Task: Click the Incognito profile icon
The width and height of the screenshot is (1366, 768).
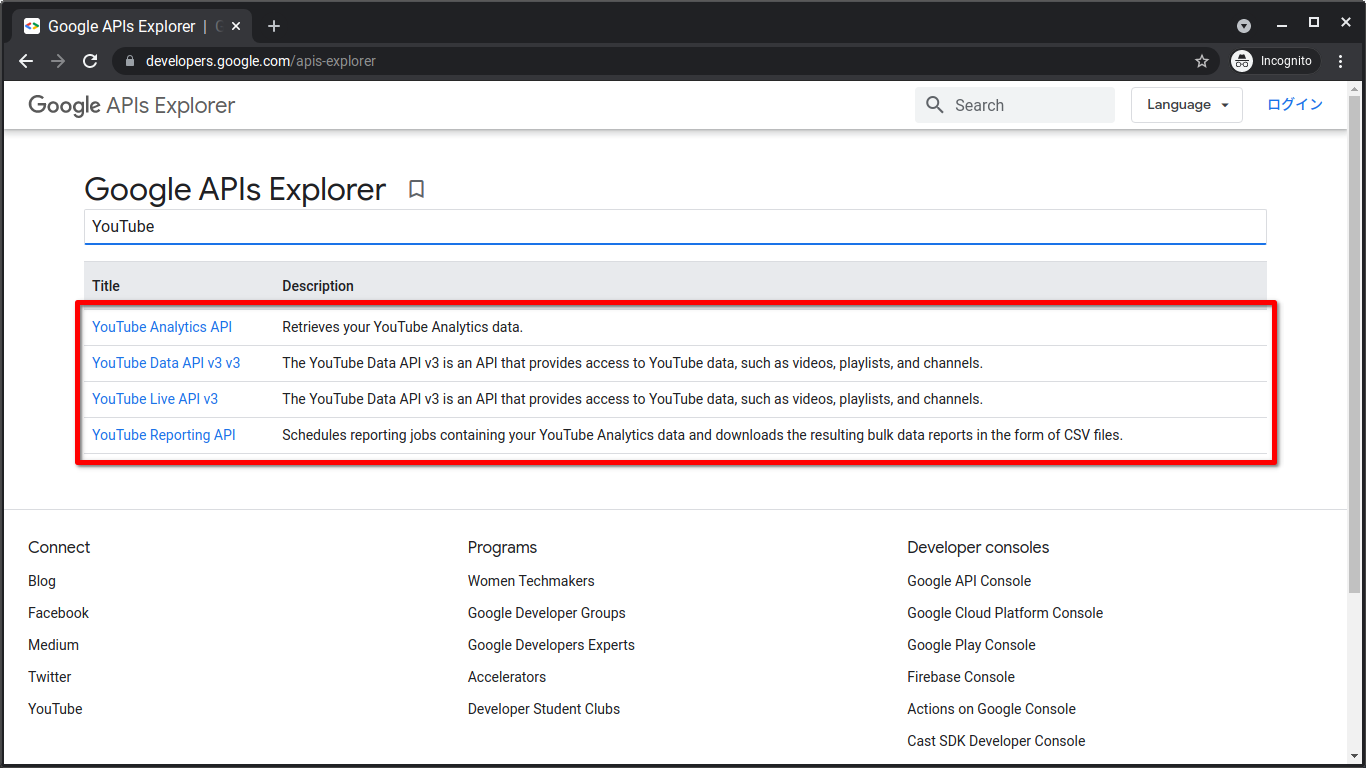Action: pos(1241,61)
